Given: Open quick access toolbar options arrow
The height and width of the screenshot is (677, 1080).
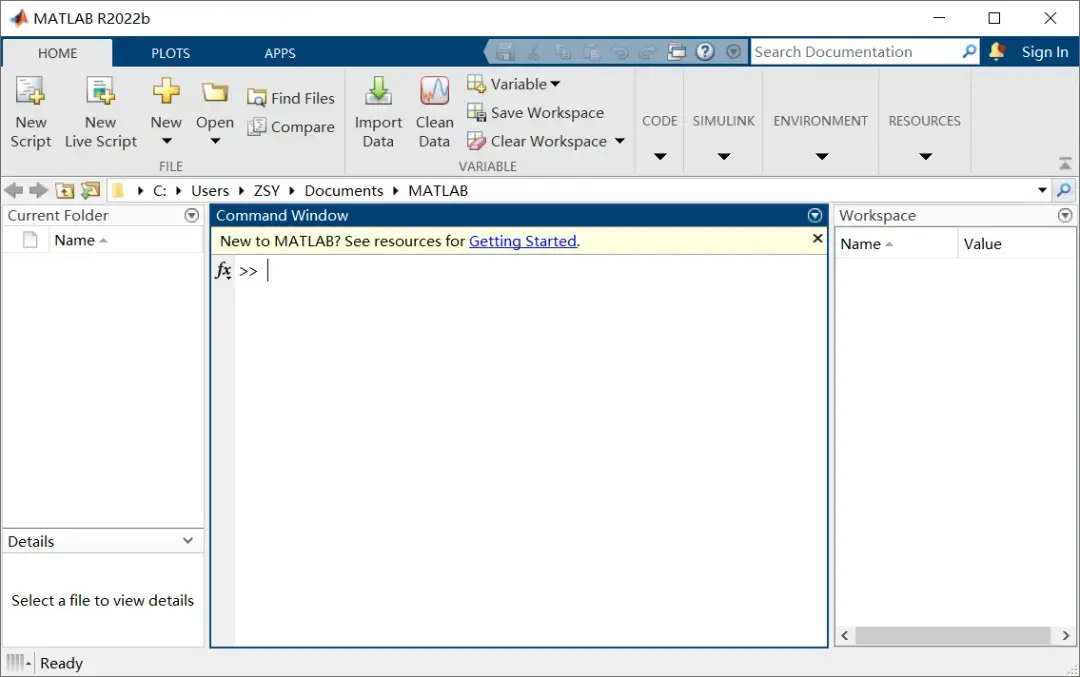Looking at the screenshot, I should pyautogui.click(x=734, y=52).
